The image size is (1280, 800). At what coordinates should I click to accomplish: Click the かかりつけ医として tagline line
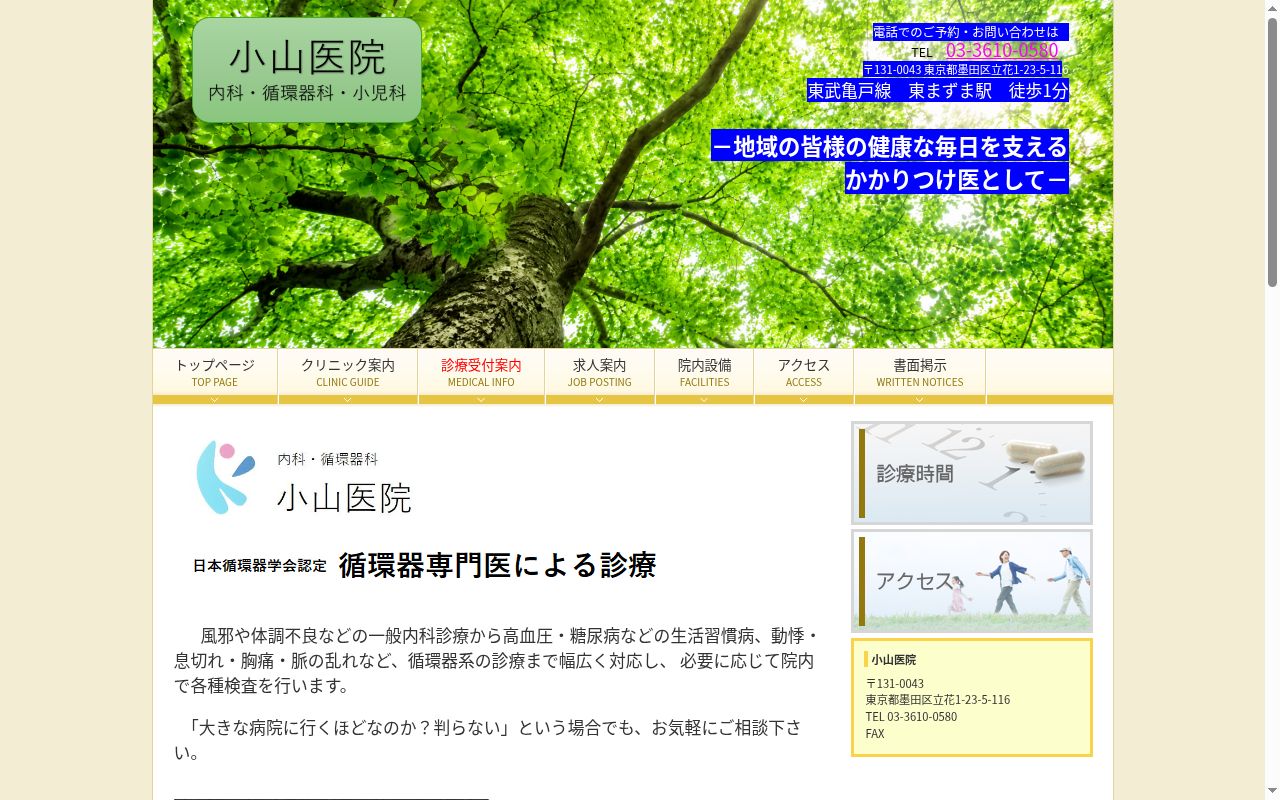tap(956, 179)
